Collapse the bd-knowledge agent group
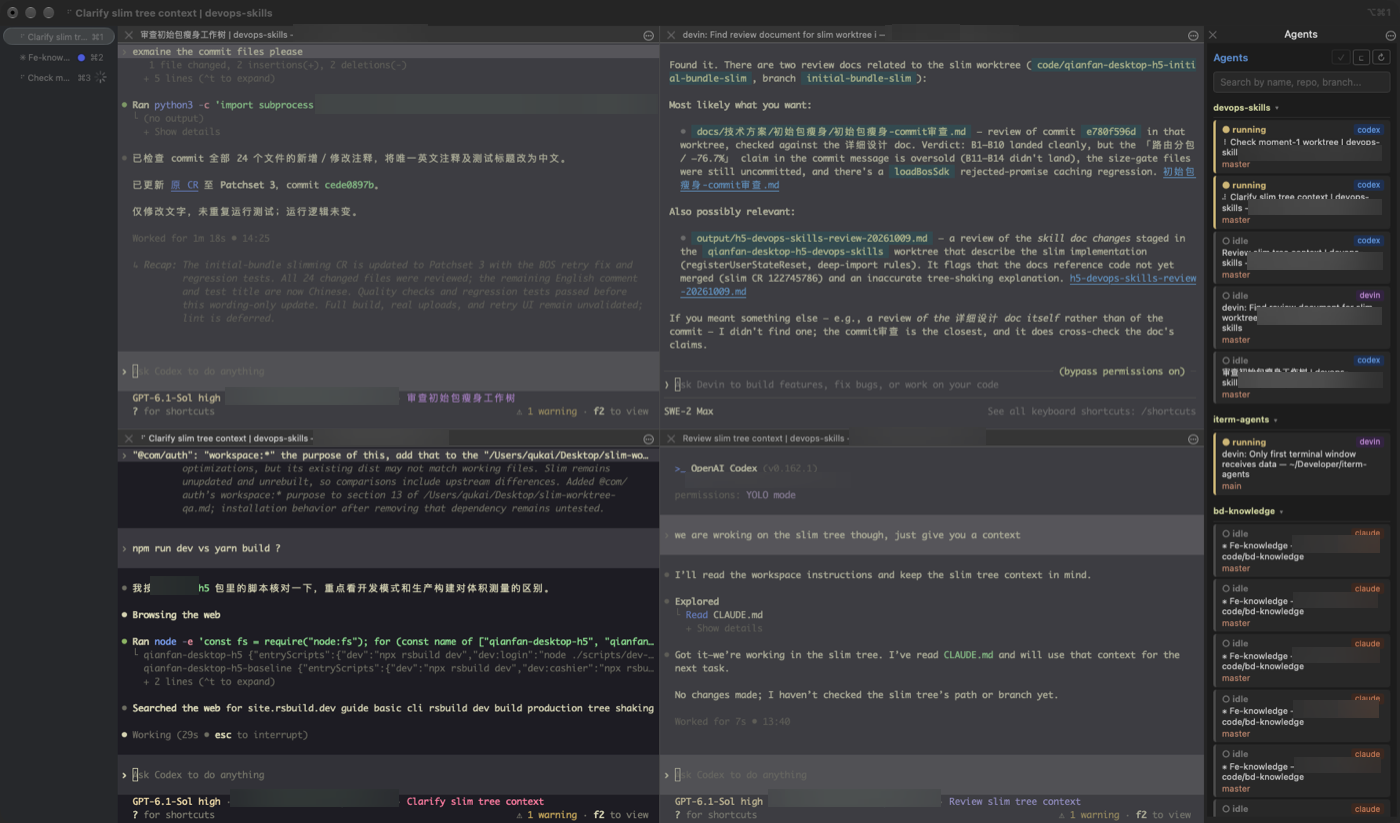The image size is (1400, 823). tap(1282, 511)
